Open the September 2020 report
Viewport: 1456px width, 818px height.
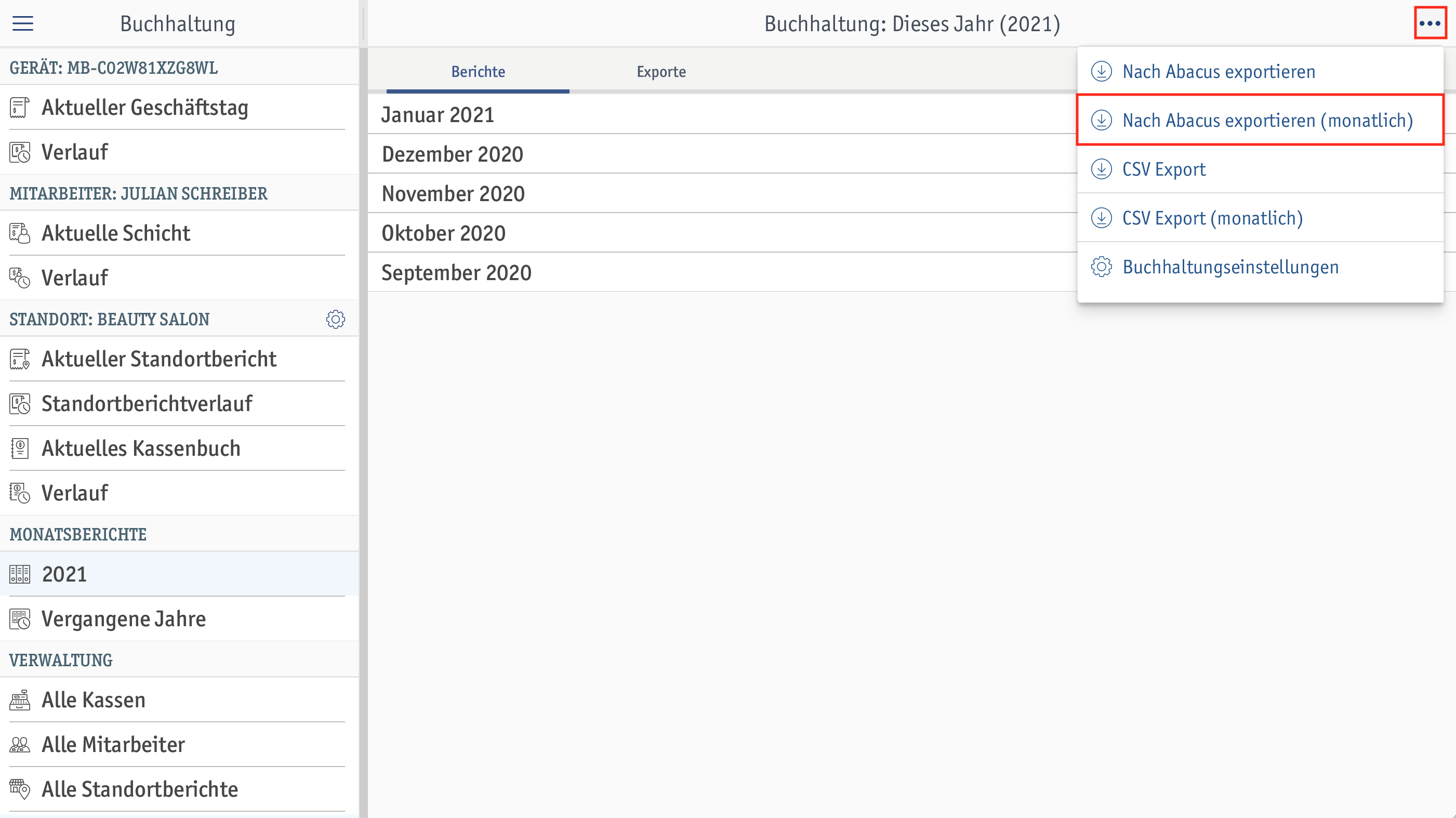tap(722, 272)
